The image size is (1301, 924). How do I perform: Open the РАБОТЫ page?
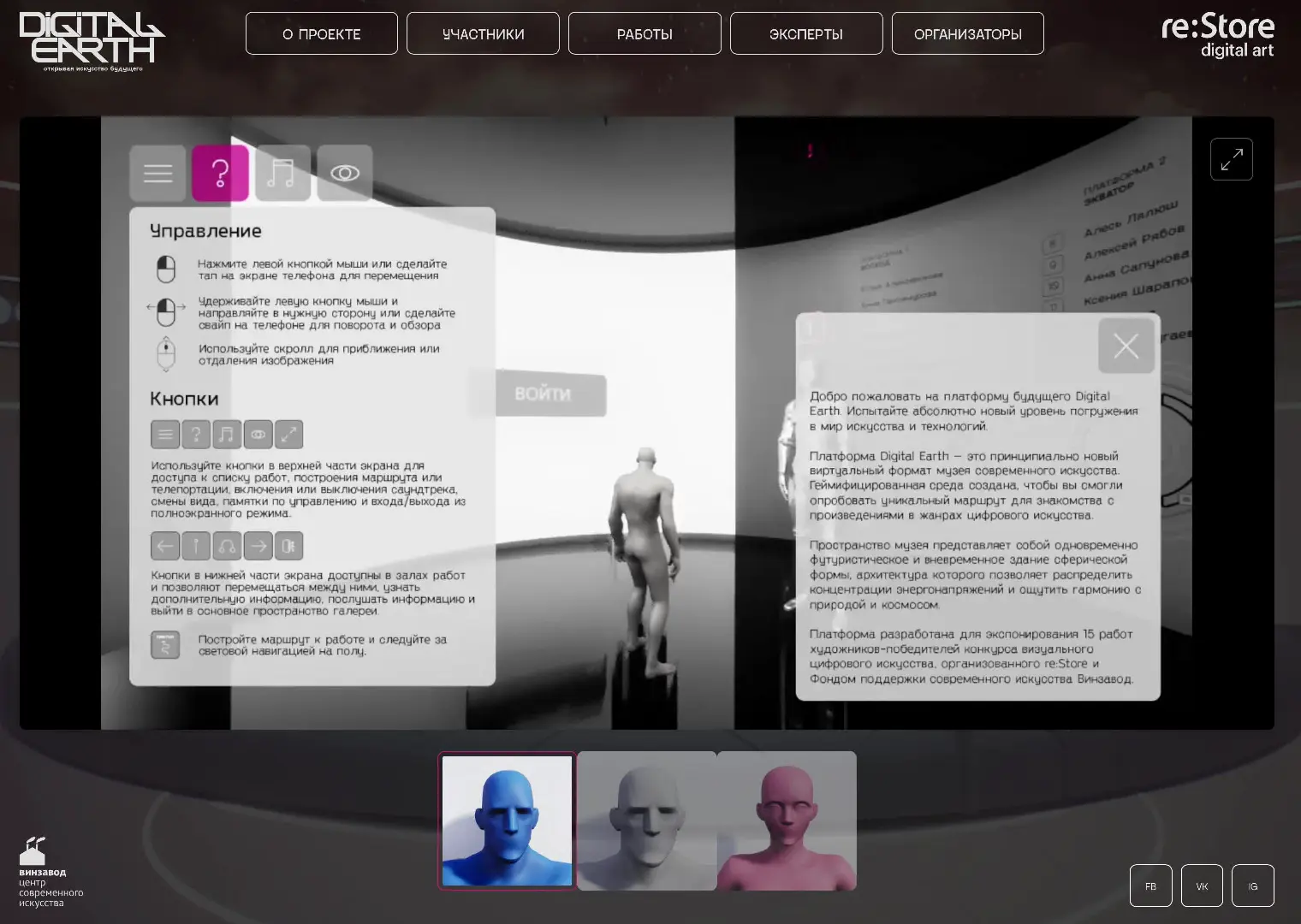pos(645,34)
